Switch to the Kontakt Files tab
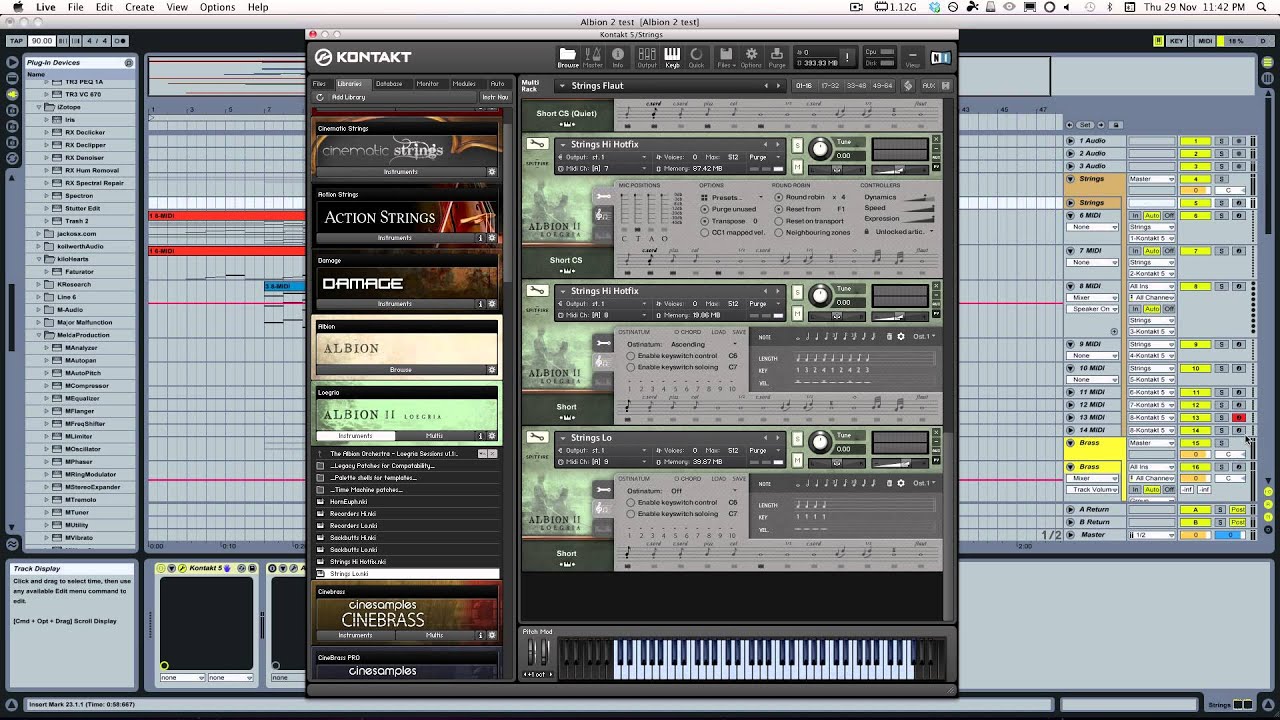Viewport: 1280px width, 720px height. [x=319, y=84]
